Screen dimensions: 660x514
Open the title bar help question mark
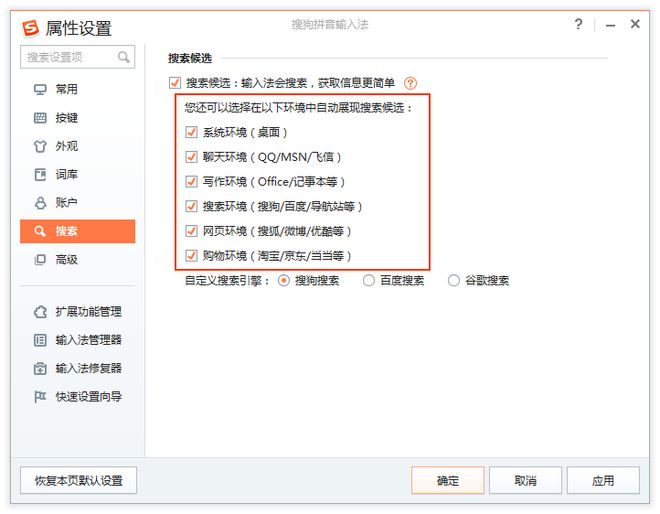click(578, 24)
